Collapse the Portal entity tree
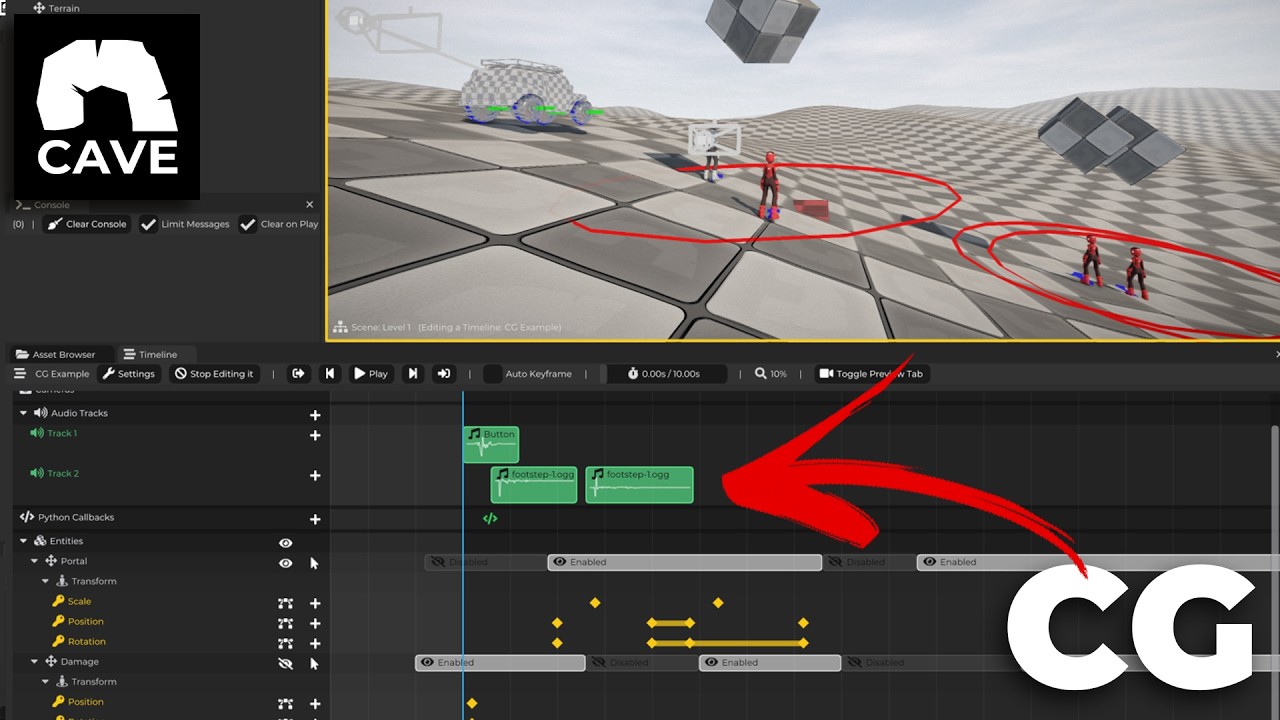Screen dimensions: 1280x720 pyautogui.click(x=34, y=561)
